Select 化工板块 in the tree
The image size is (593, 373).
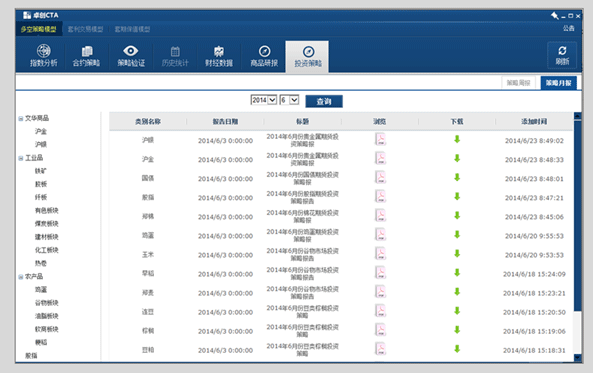(47, 250)
